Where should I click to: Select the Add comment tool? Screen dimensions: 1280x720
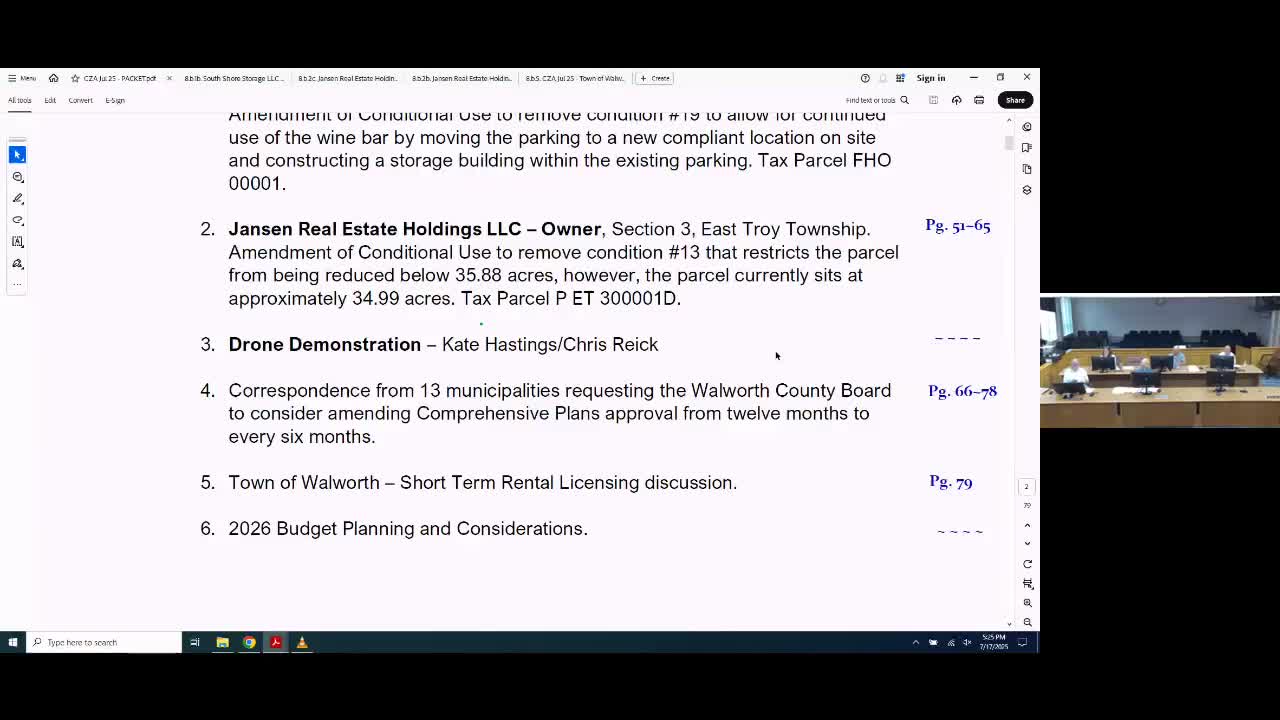[17, 177]
